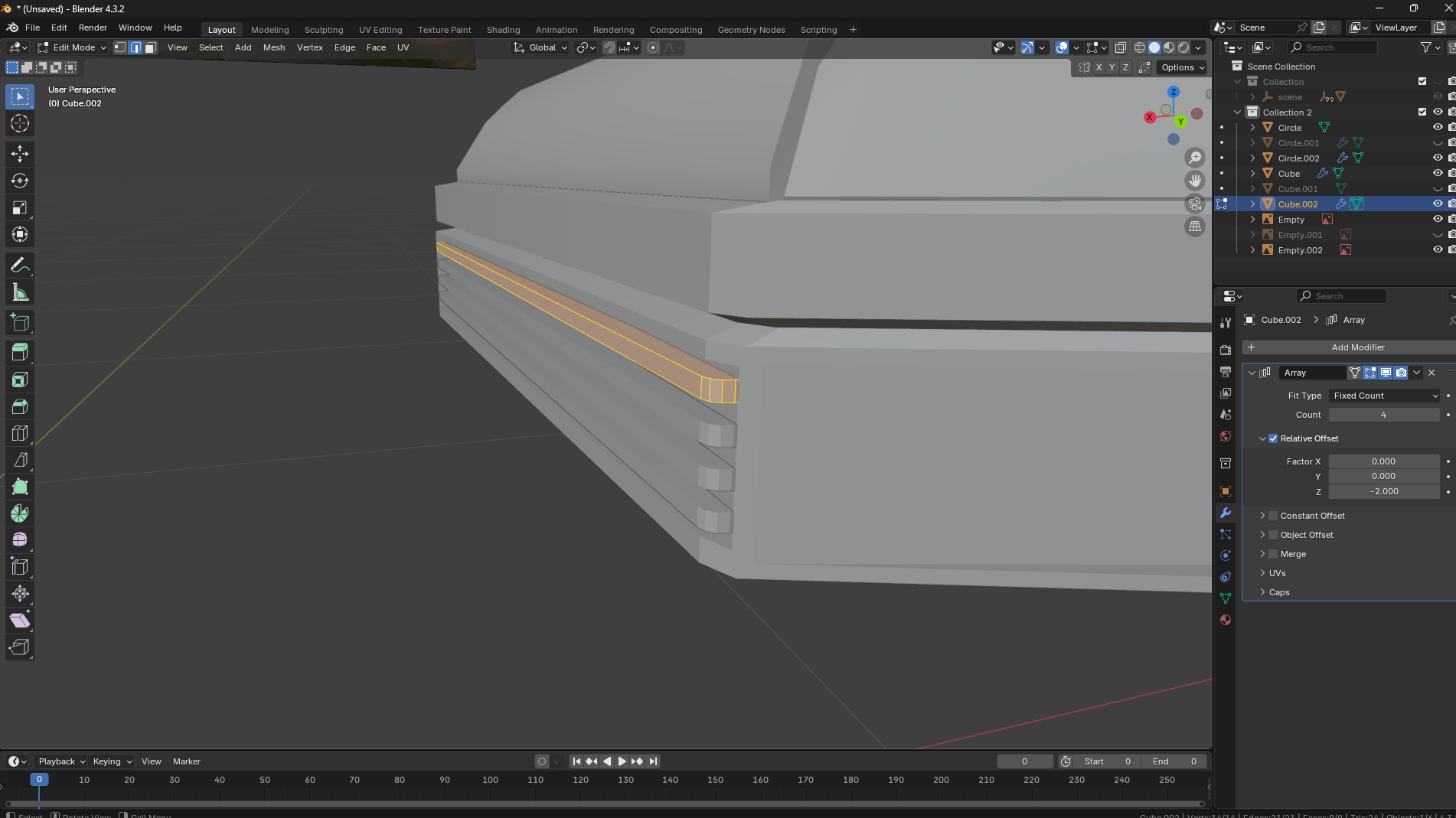Image resolution: width=1456 pixels, height=818 pixels.
Task: Select the Poly Build tool
Action: point(20,487)
